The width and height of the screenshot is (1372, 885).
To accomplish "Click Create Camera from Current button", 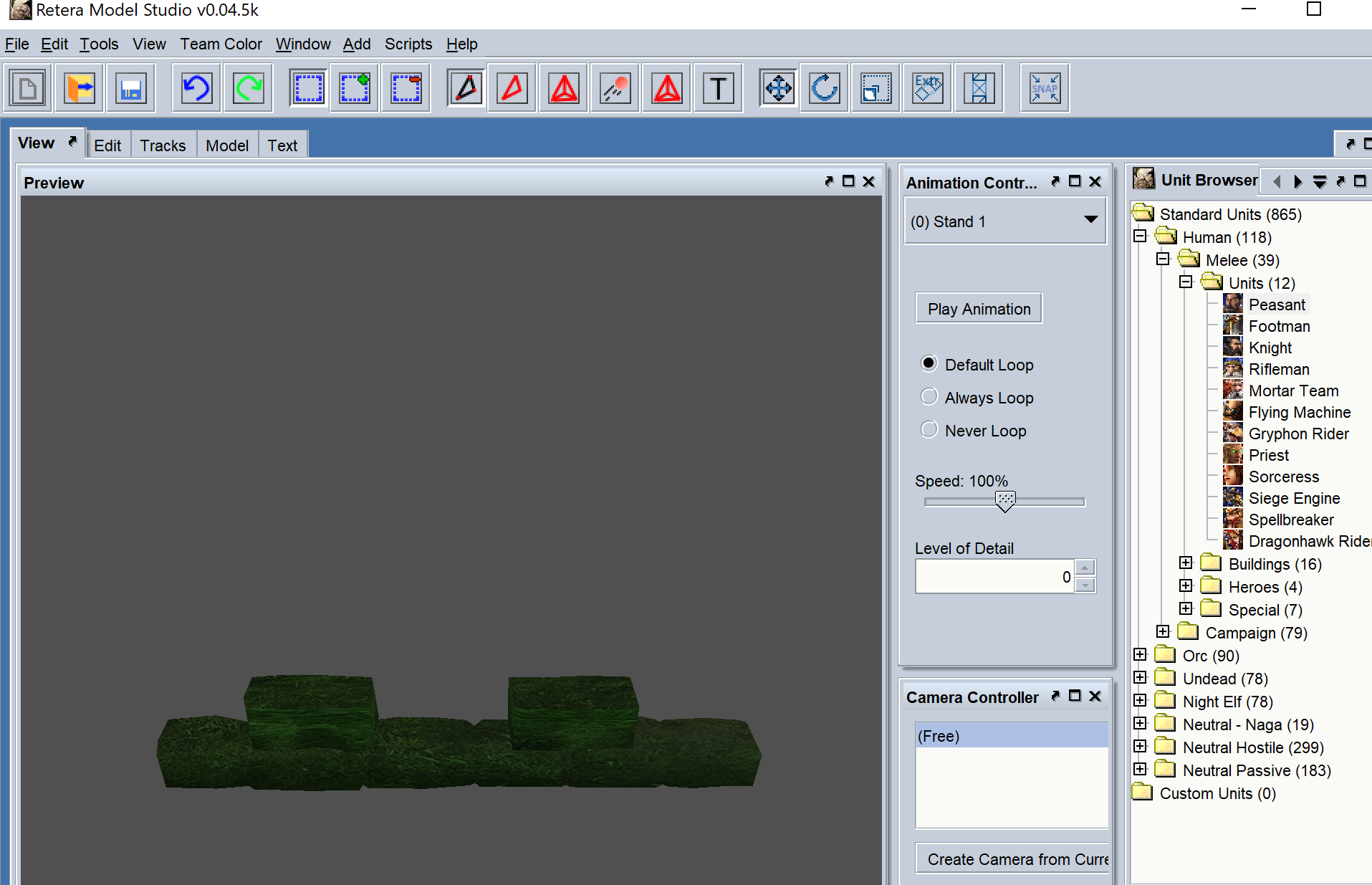I will tap(1013, 859).
